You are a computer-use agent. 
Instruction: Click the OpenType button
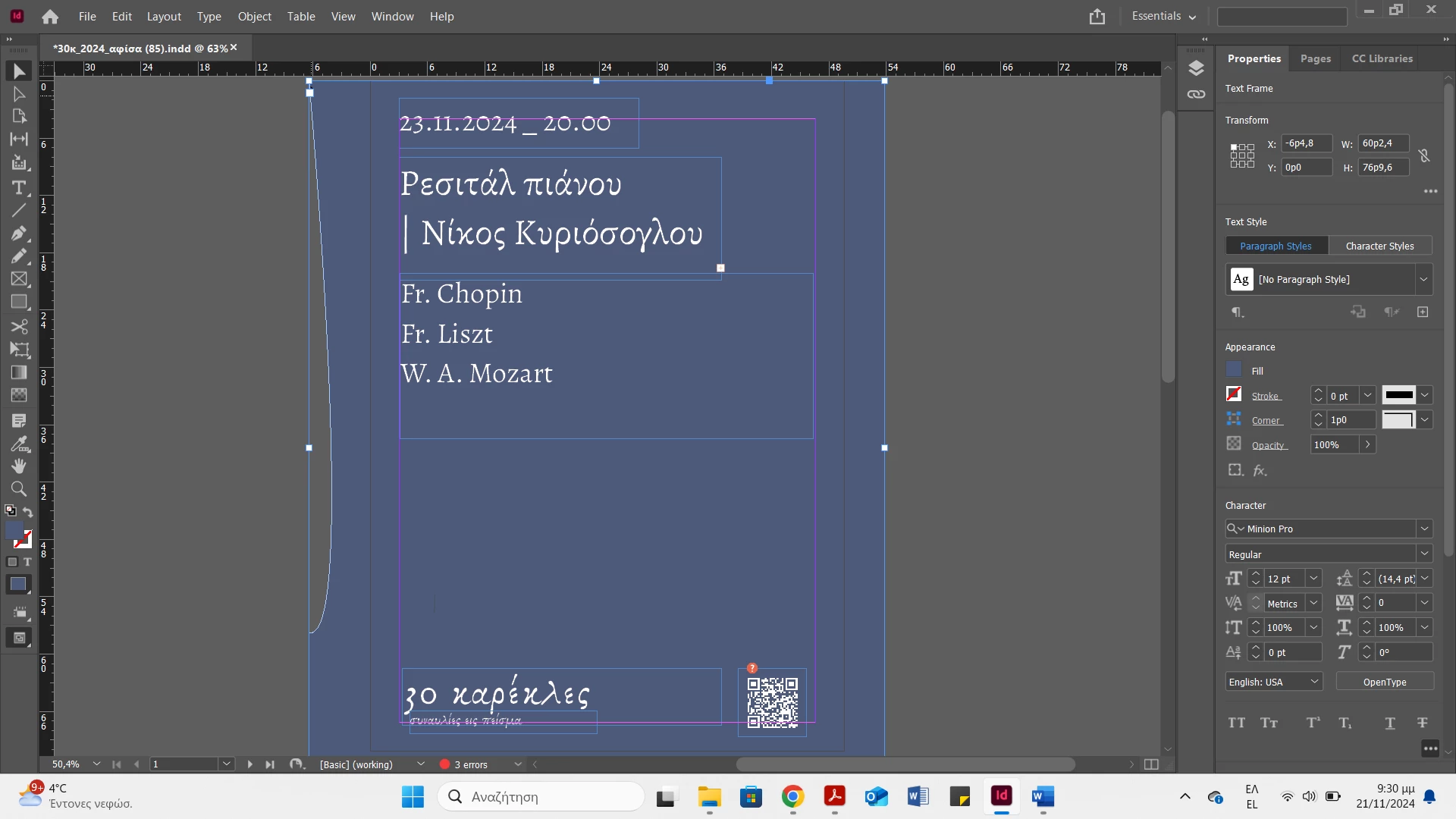[x=1384, y=682]
